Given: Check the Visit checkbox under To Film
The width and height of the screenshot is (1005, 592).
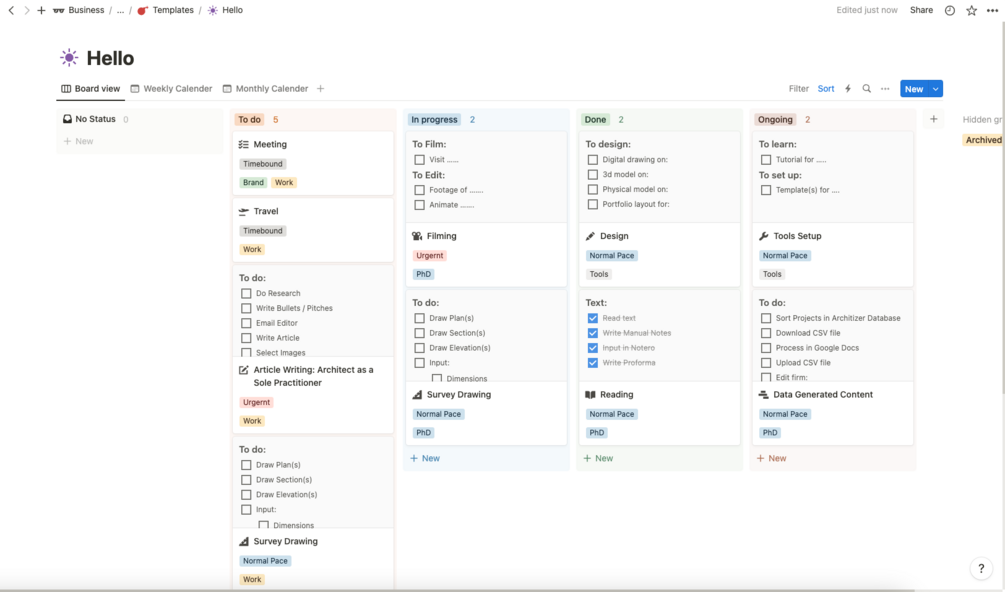Looking at the screenshot, I should point(419,160).
